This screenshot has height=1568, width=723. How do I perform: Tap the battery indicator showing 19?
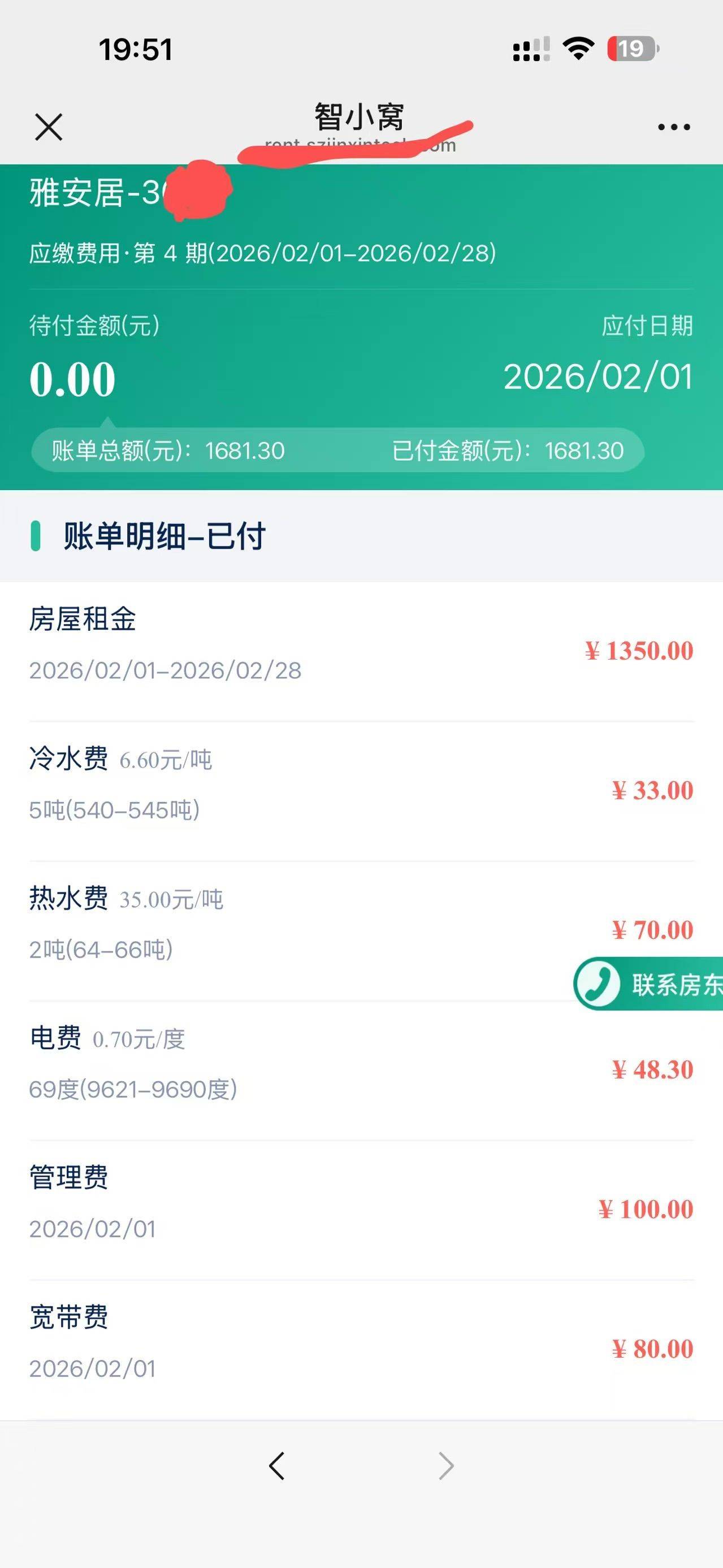pos(633,49)
